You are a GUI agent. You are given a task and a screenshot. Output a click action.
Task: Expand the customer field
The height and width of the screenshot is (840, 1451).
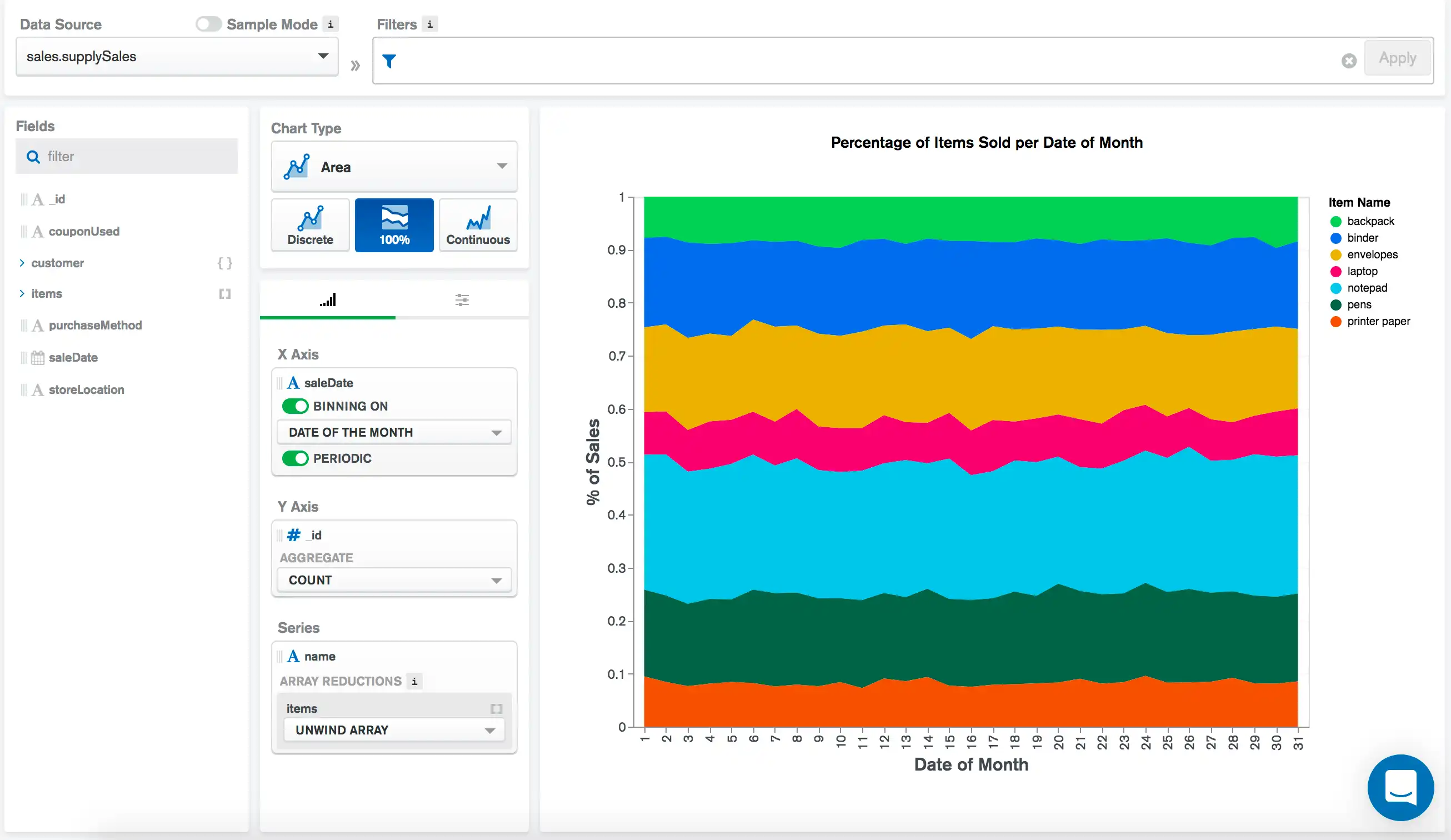[x=22, y=263]
